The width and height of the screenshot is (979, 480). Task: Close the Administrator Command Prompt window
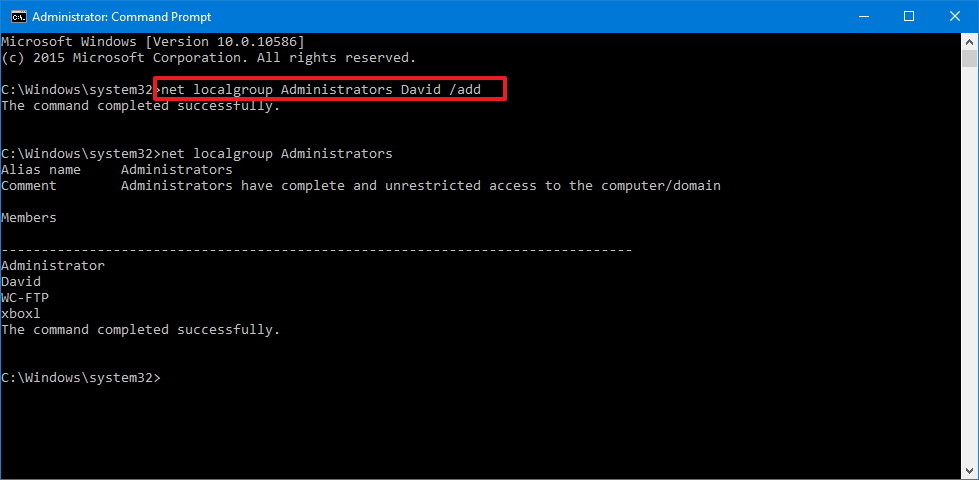click(955, 16)
